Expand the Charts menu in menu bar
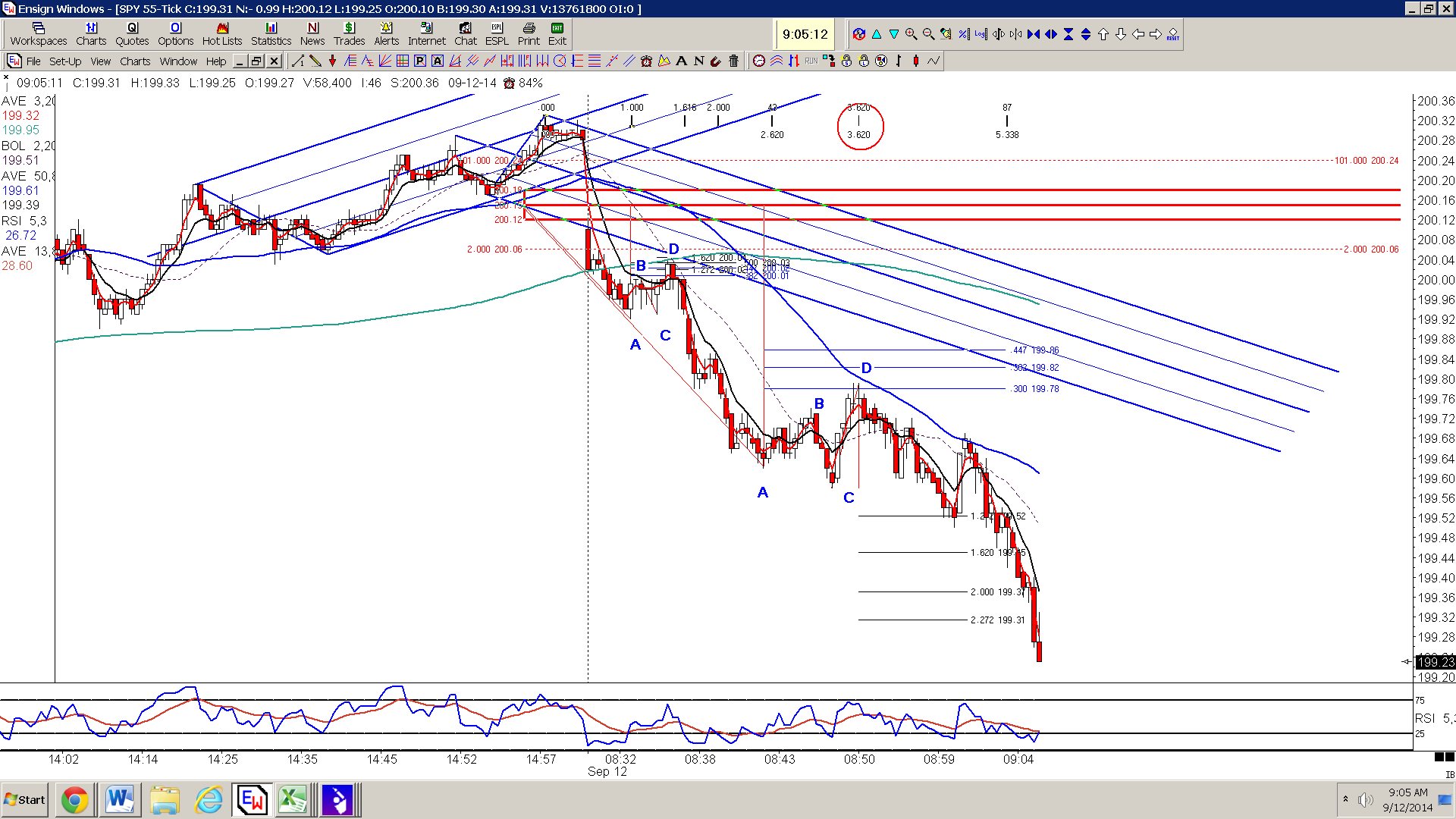Screen dimensions: 1456x819 [135, 61]
